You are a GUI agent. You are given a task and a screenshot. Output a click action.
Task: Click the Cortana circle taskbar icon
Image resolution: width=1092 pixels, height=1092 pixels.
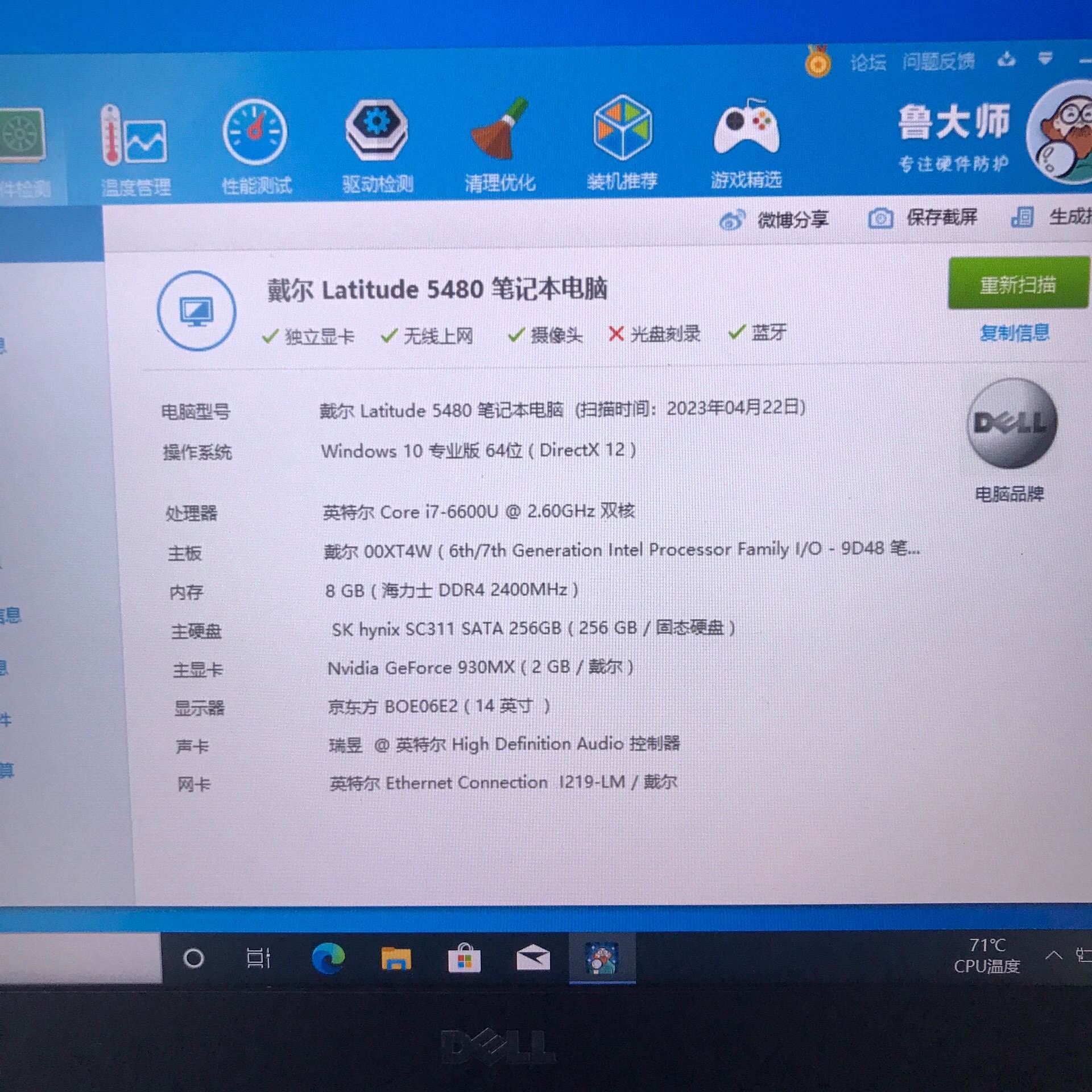pyautogui.click(x=193, y=959)
